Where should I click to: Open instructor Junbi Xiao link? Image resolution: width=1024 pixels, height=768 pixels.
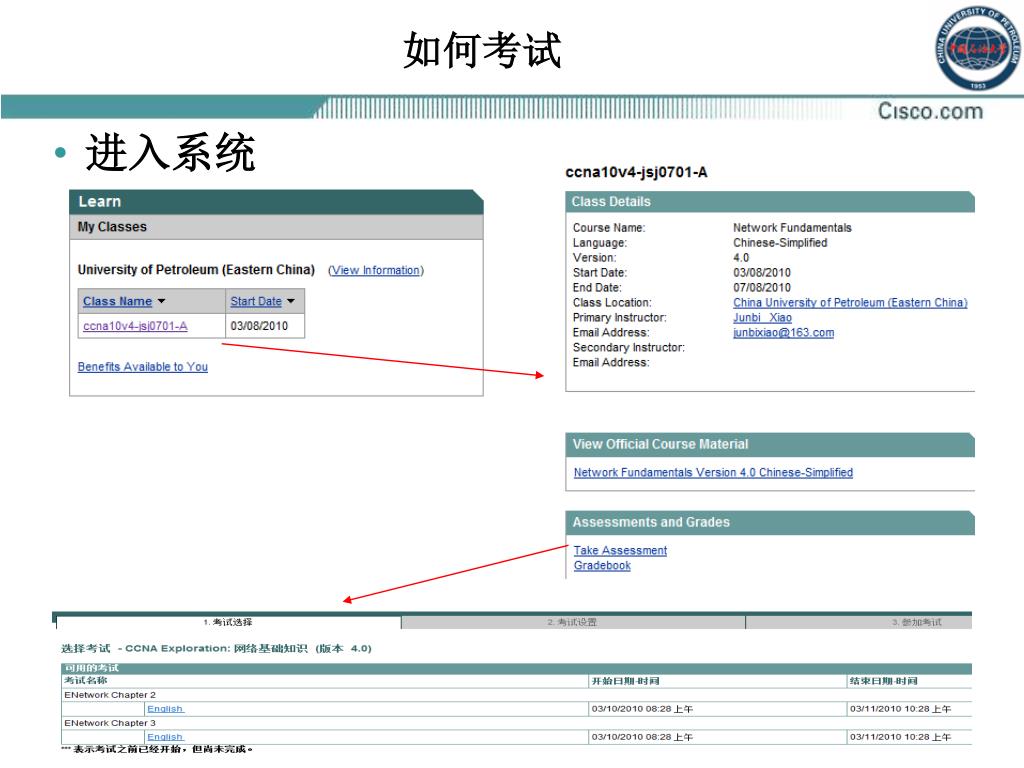coord(762,317)
